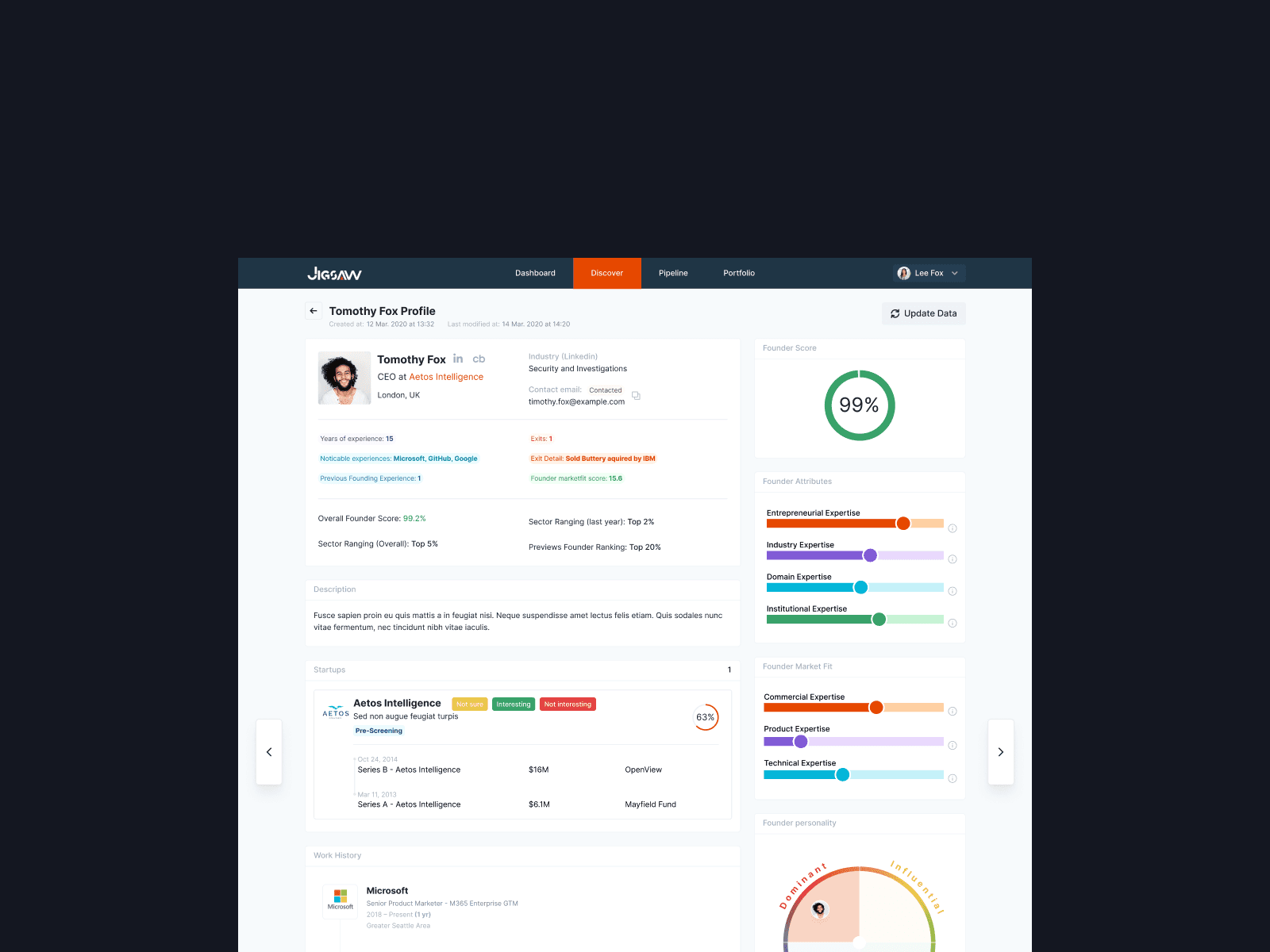Click timothy.fox@example.com email text
1270x952 pixels.
(x=576, y=402)
